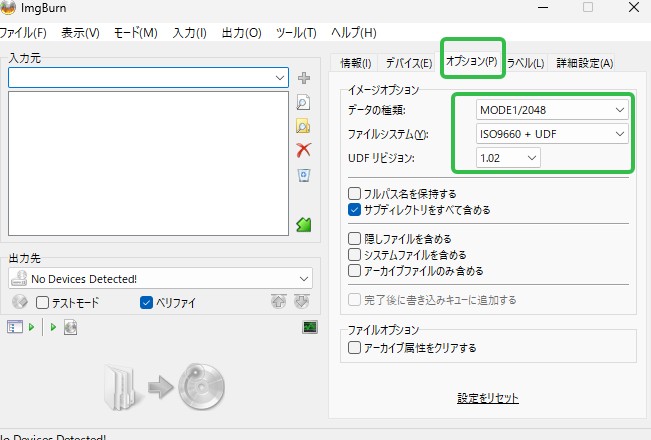Open the UDF リビジョン 1.02 dropdown
The height and width of the screenshot is (440, 651).
(x=508, y=158)
